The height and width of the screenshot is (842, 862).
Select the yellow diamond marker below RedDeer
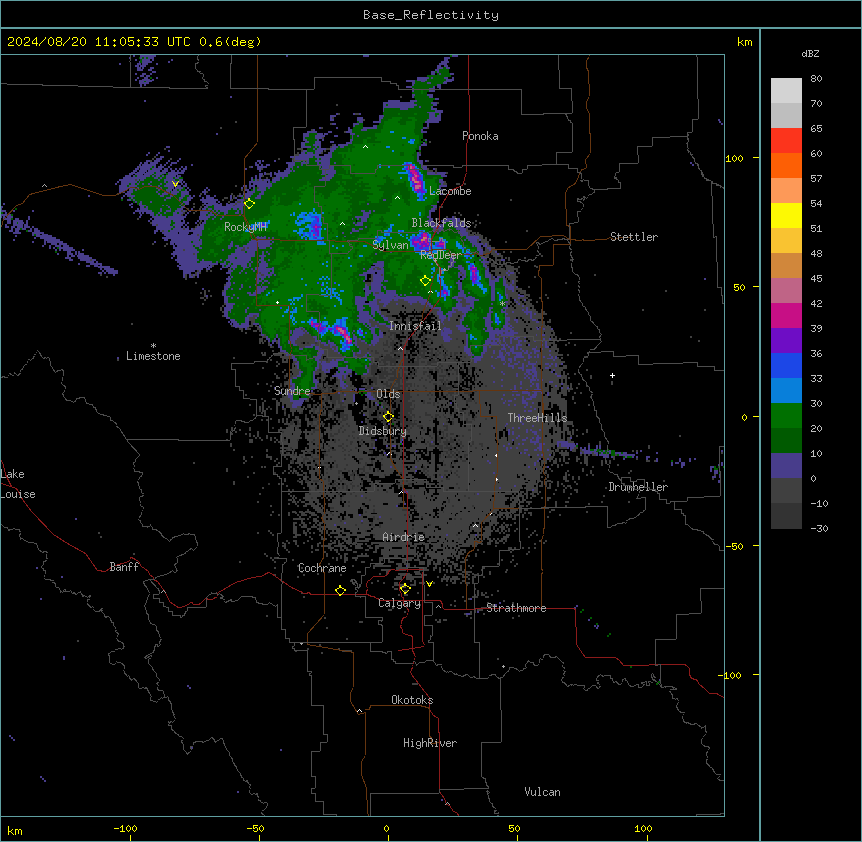425,281
